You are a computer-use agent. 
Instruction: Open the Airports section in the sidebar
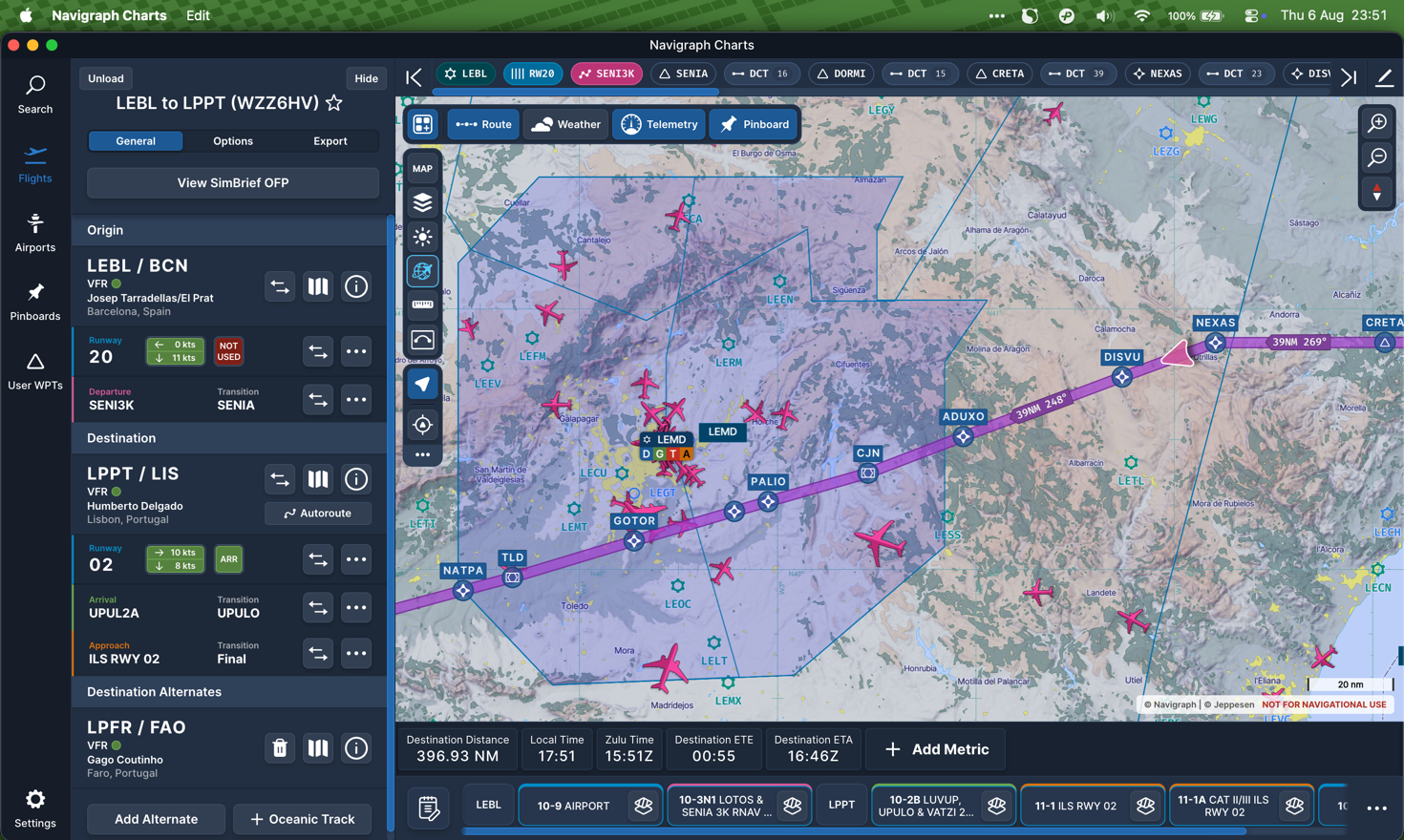[x=35, y=233]
